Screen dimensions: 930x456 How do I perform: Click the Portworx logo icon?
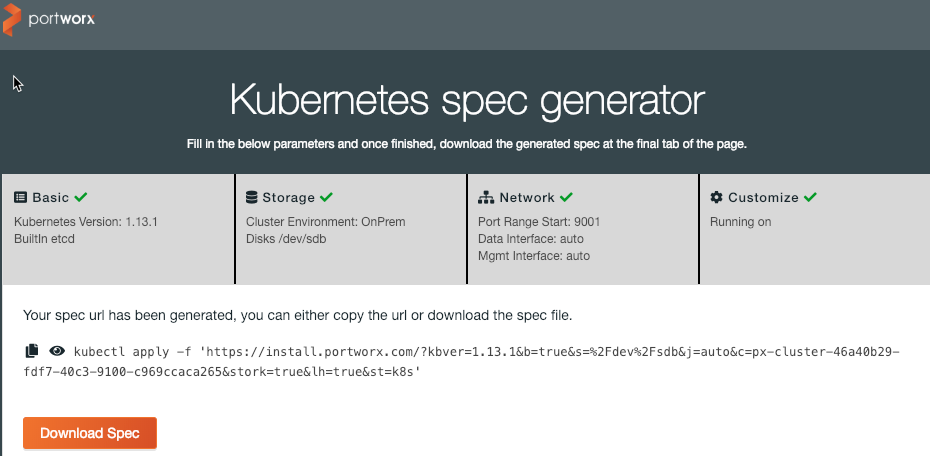[x=14, y=20]
